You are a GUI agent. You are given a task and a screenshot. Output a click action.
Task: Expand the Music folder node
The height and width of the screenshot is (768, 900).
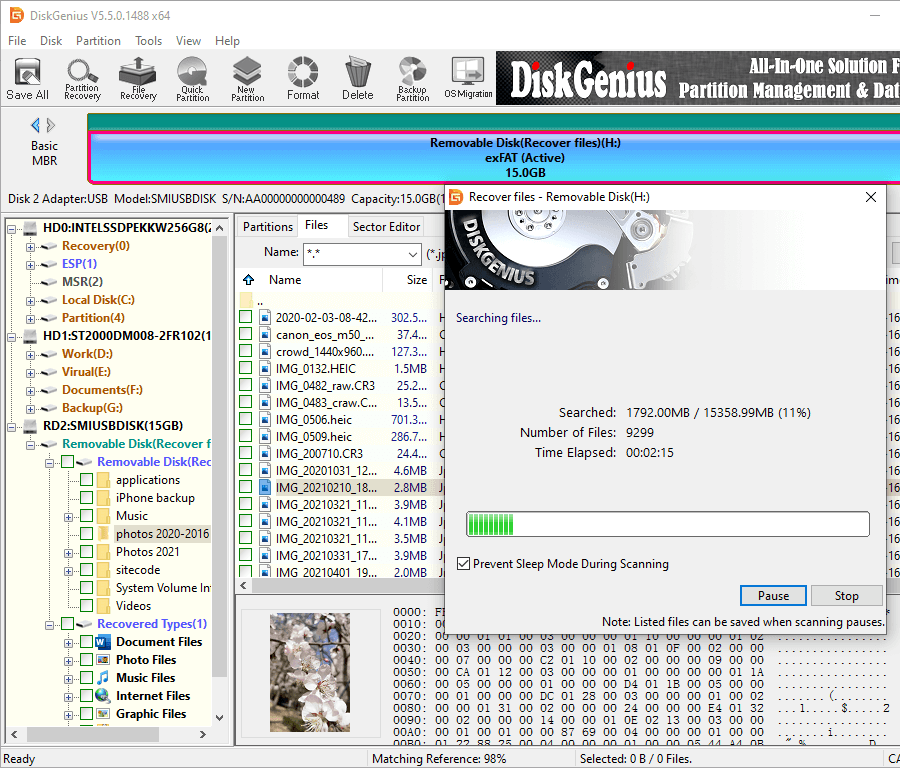coord(68,516)
